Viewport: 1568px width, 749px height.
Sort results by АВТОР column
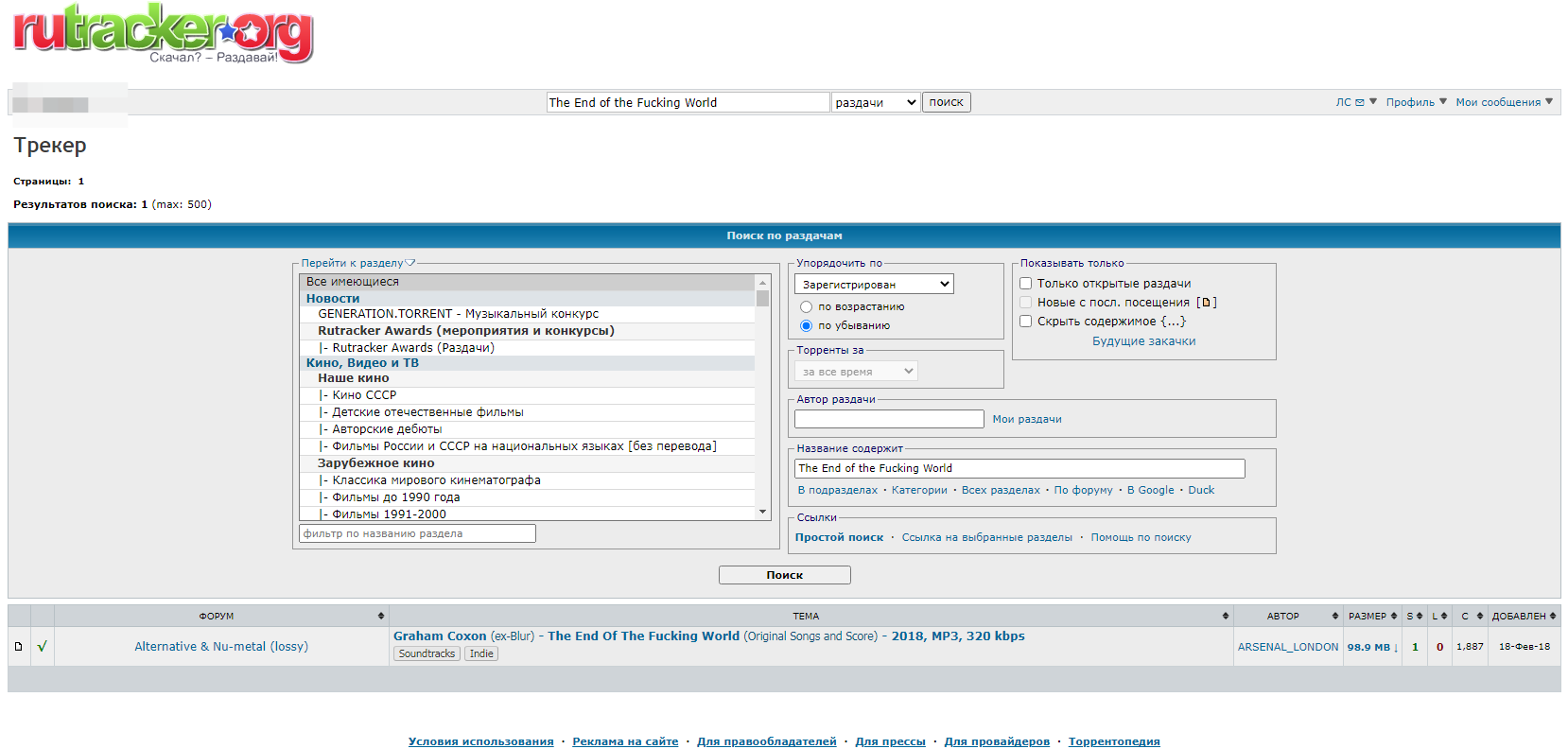(x=1287, y=616)
